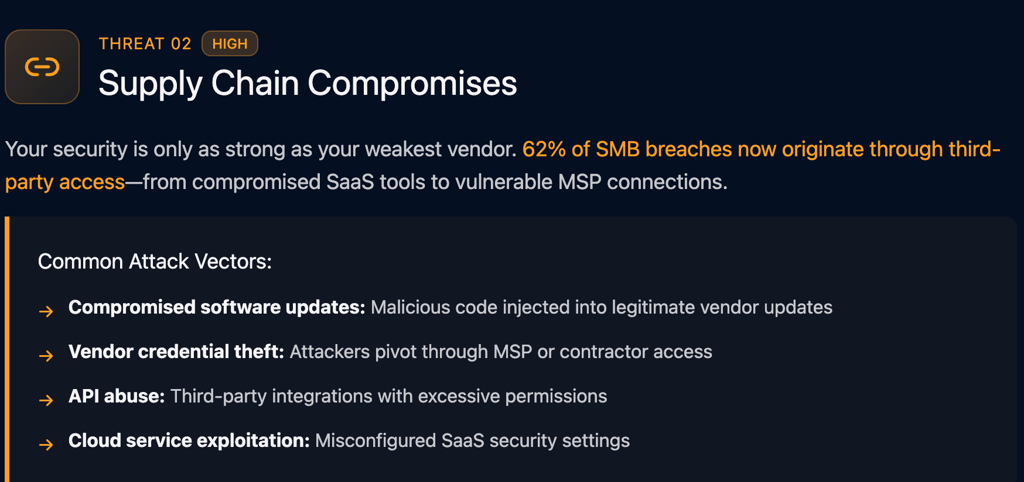Select the bold Compromised software updates label

(216, 307)
